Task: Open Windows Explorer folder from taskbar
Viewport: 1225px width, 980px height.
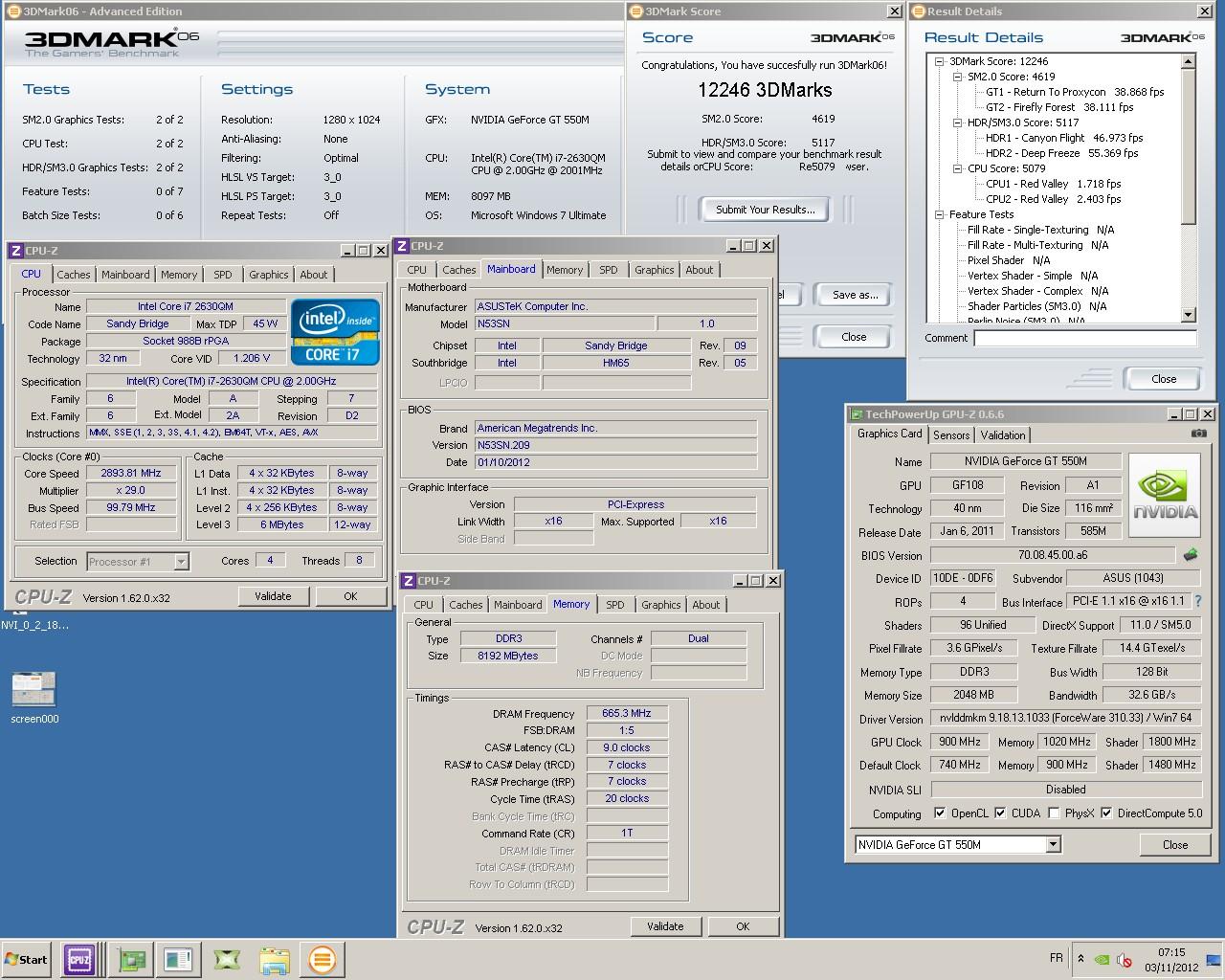Action: (x=275, y=960)
